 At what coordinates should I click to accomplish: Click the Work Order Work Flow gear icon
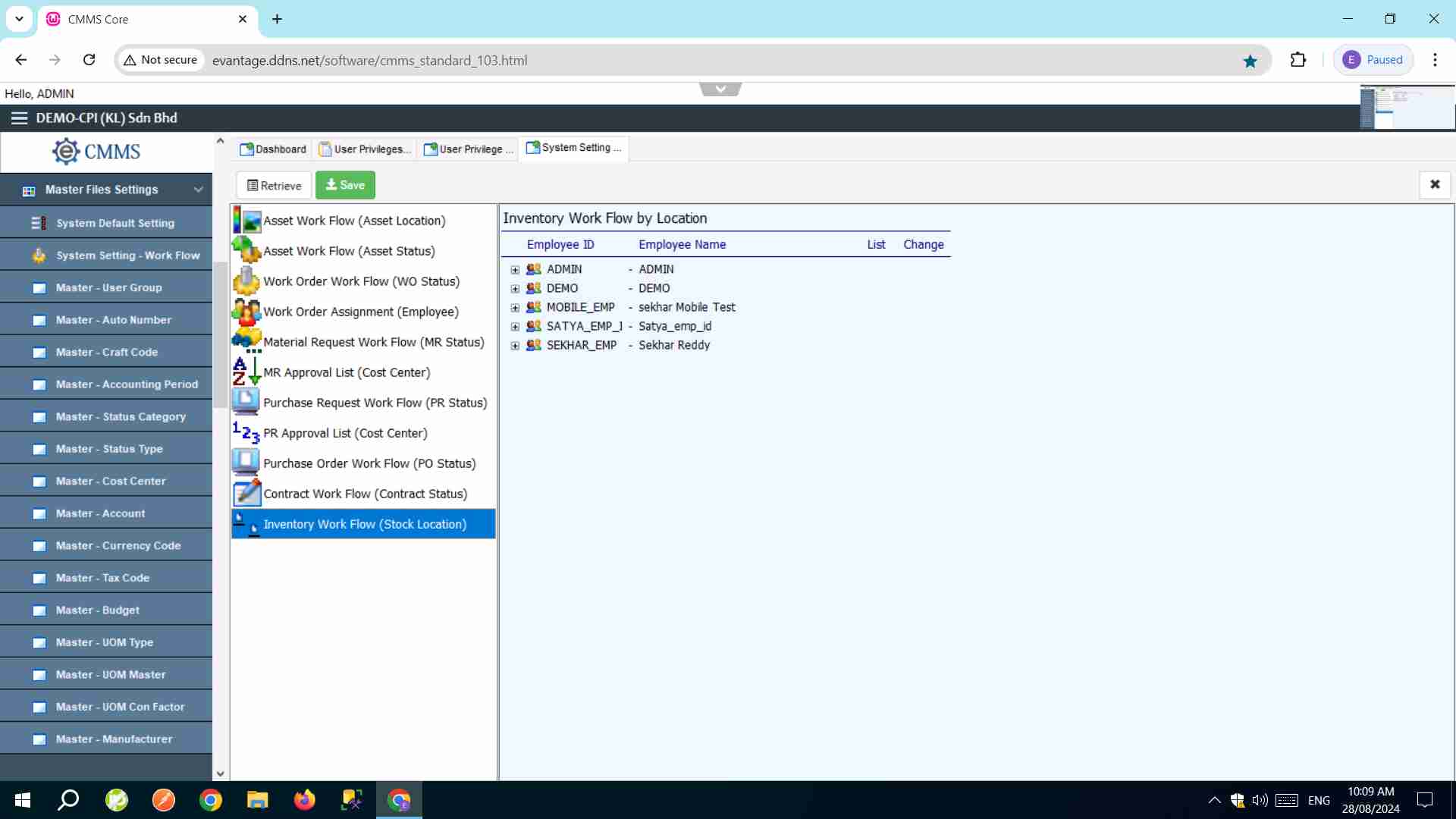point(246,281)
